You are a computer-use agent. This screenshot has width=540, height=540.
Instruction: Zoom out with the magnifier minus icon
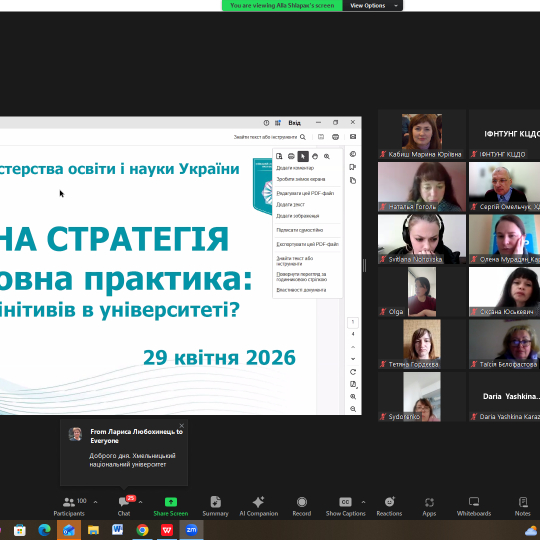pos(353,409)
